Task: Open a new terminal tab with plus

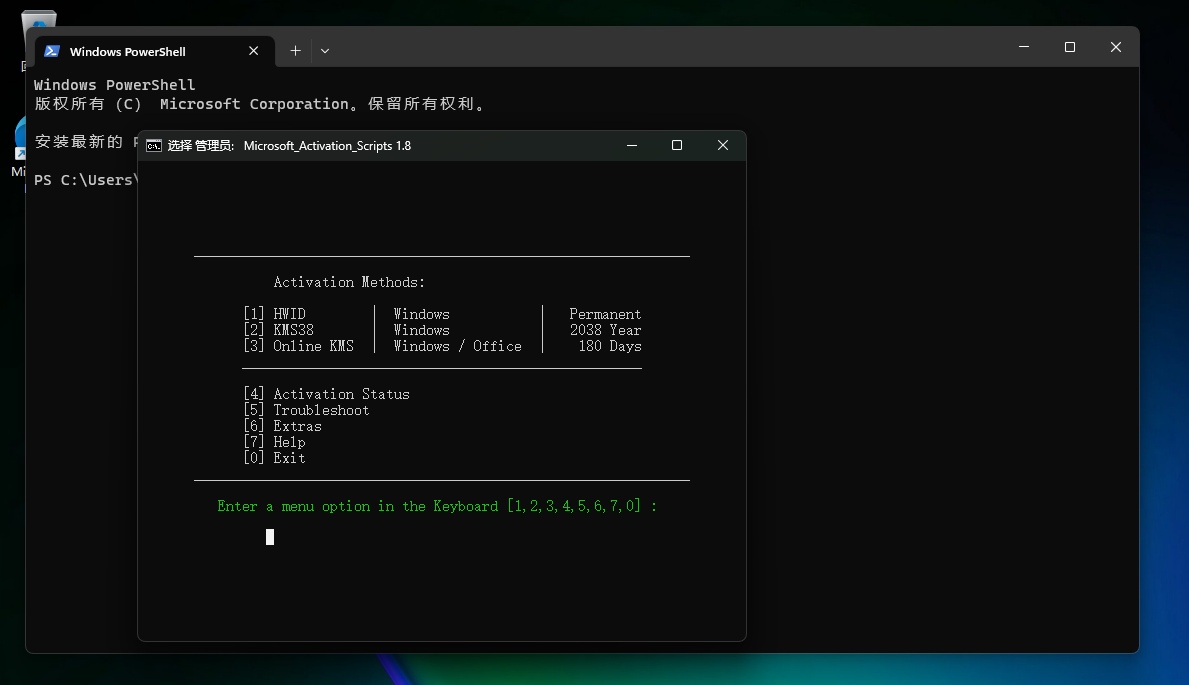Action: (x=295, y=51)
